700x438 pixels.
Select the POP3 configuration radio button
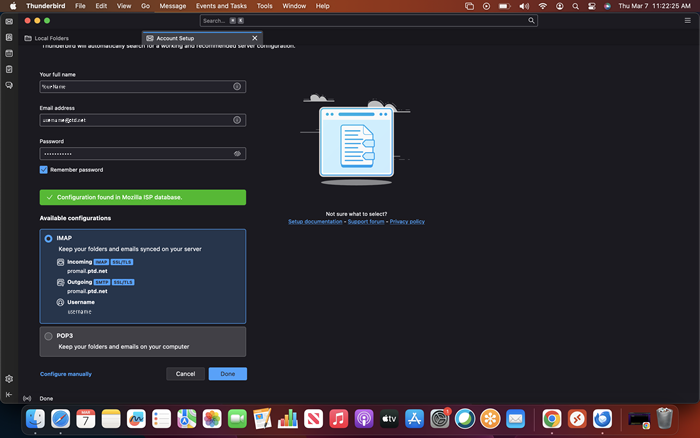pos(48,336)
